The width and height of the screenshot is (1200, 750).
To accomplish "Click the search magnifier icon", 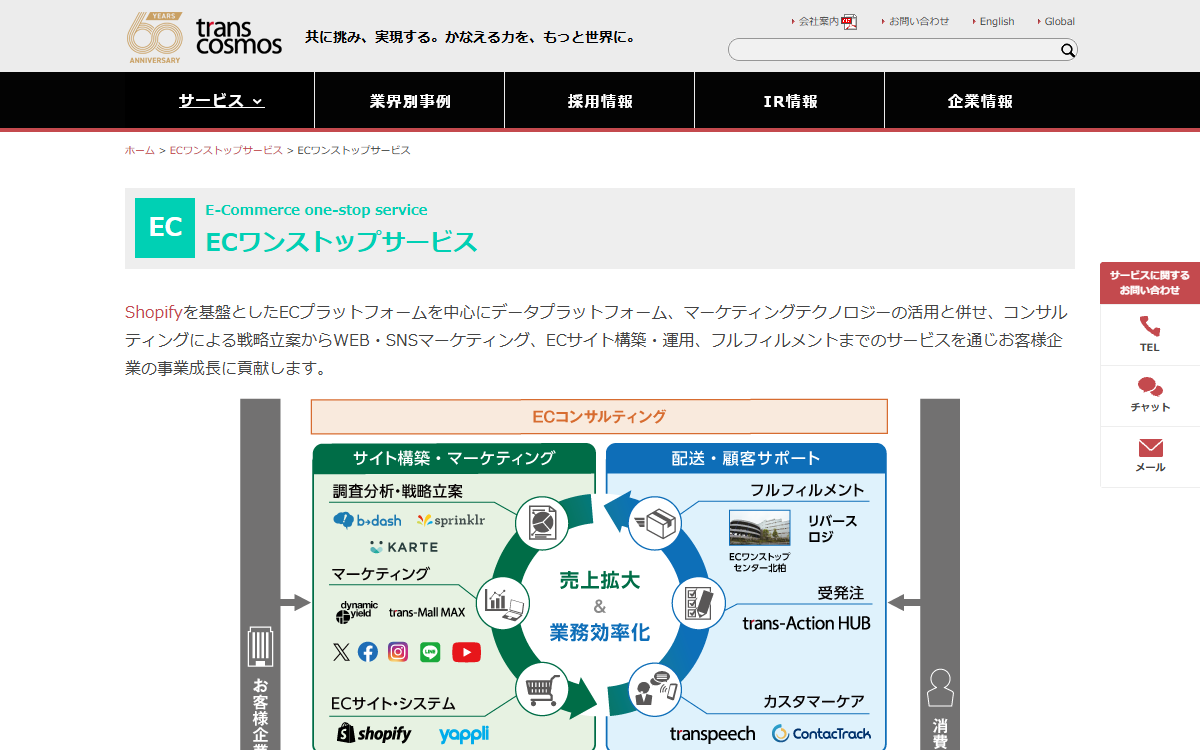I will pos(1067,50).
